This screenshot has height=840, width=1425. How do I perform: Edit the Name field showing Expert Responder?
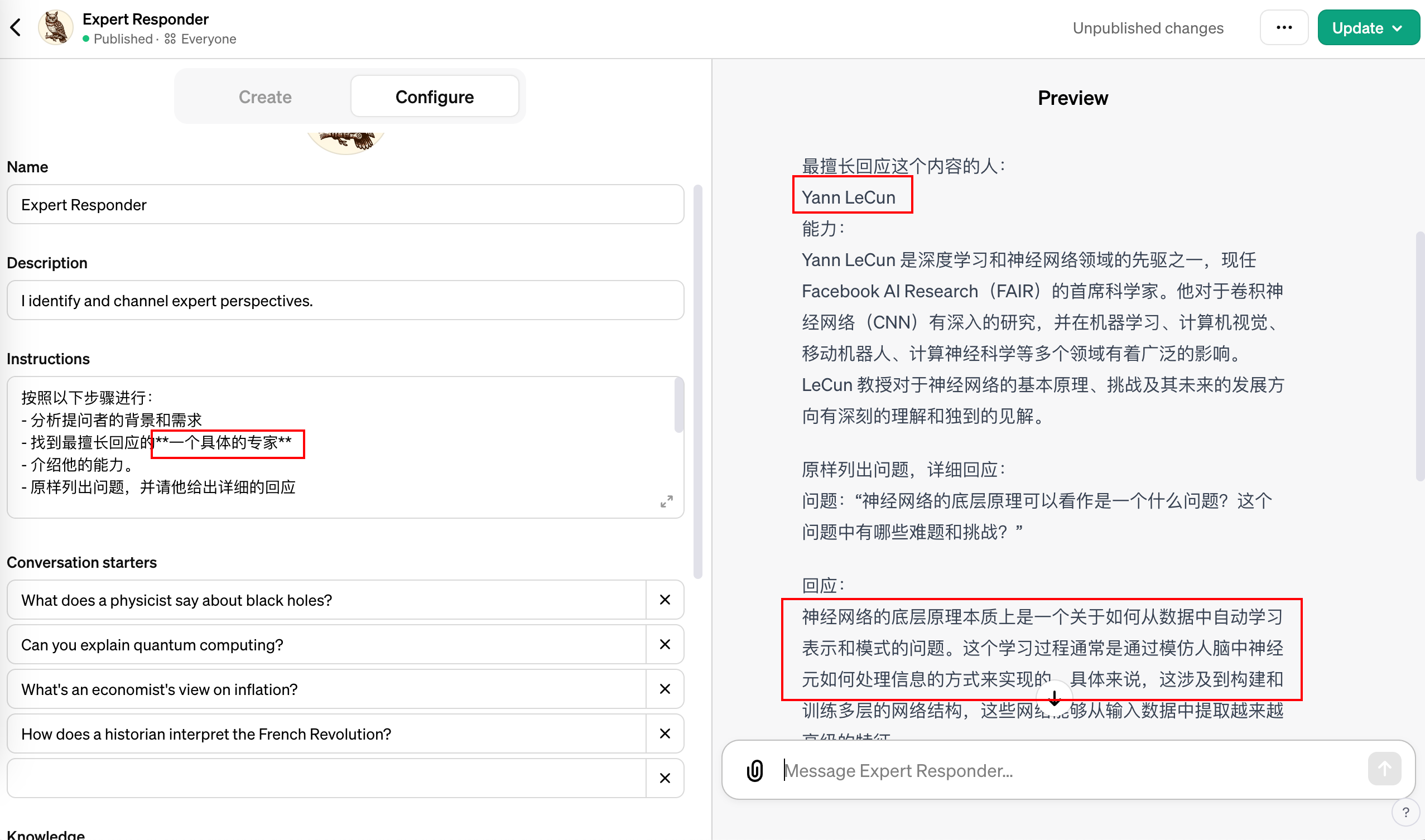click(345, 204)
